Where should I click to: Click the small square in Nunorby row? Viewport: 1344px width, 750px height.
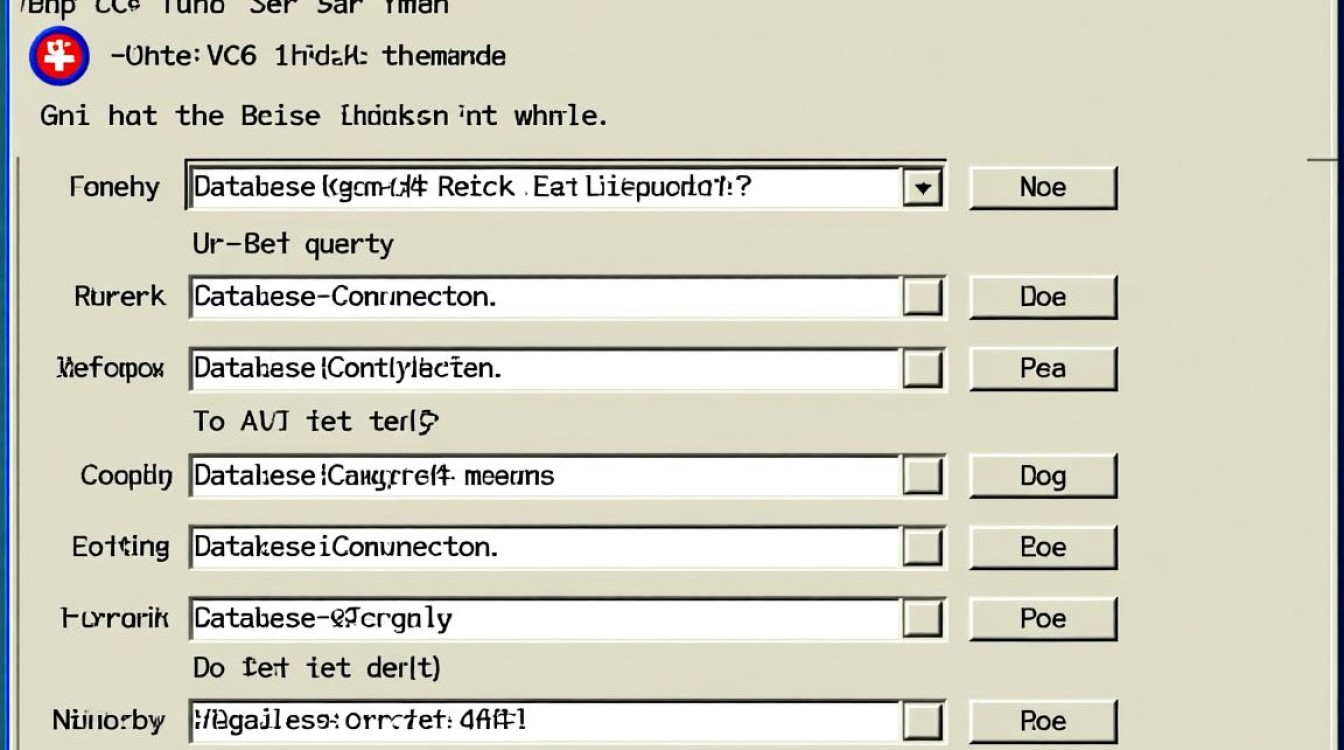922,721
